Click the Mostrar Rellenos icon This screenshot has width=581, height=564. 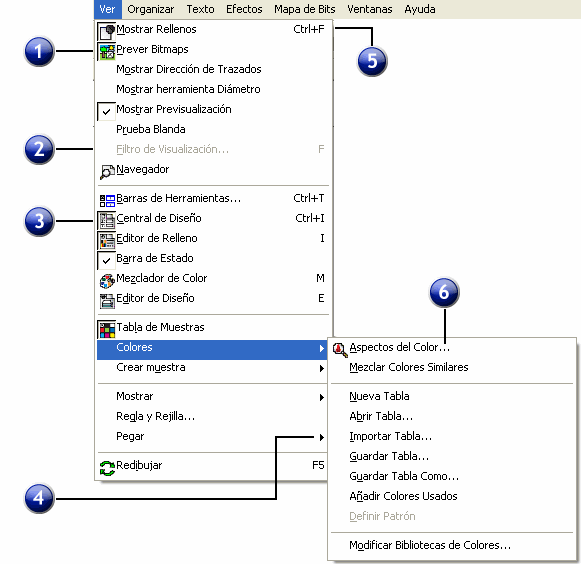coord(107,31)
